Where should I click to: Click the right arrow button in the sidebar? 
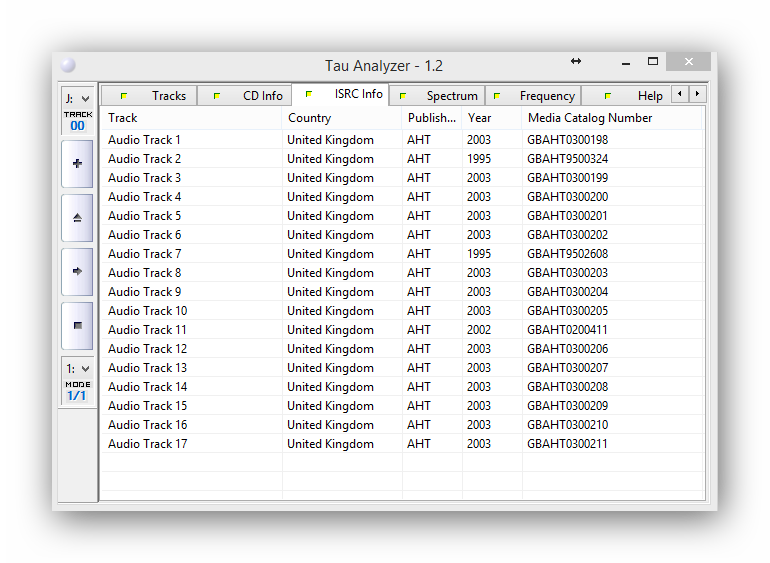tap(77, 271)
